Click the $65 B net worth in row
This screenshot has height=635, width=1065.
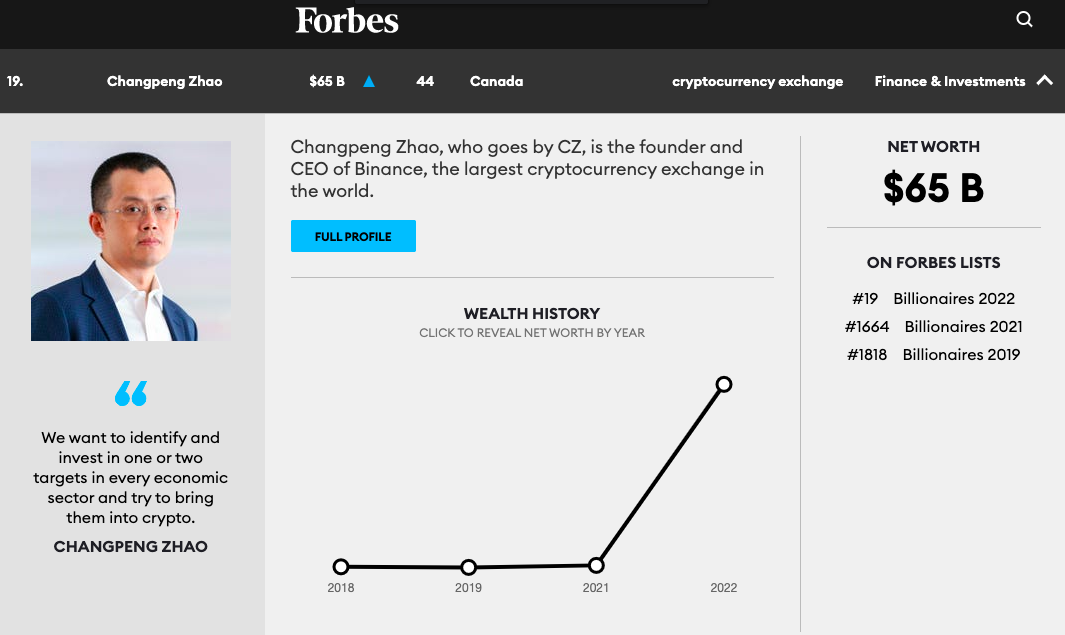click(x=327, y=81)
